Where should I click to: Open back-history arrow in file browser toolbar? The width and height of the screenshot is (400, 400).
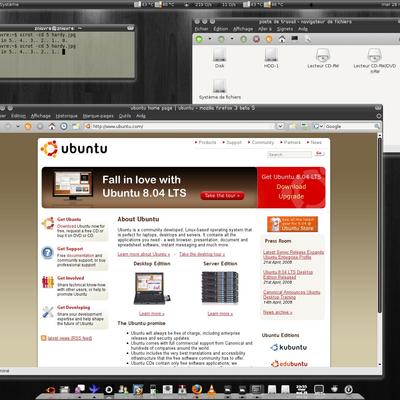click(x=210, y=39)
